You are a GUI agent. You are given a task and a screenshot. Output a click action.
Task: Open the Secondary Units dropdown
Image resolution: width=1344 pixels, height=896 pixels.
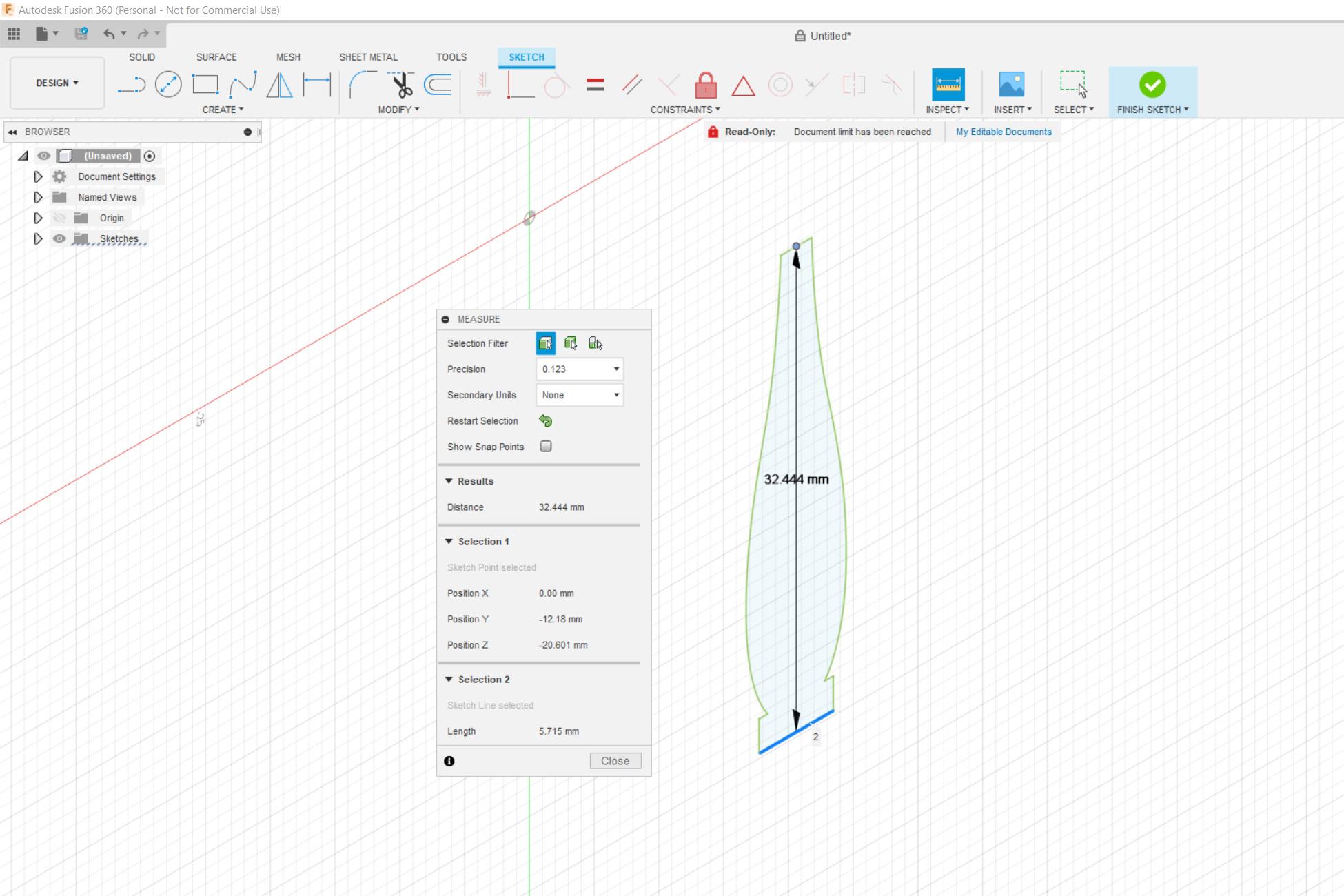(x=580, y=395)
